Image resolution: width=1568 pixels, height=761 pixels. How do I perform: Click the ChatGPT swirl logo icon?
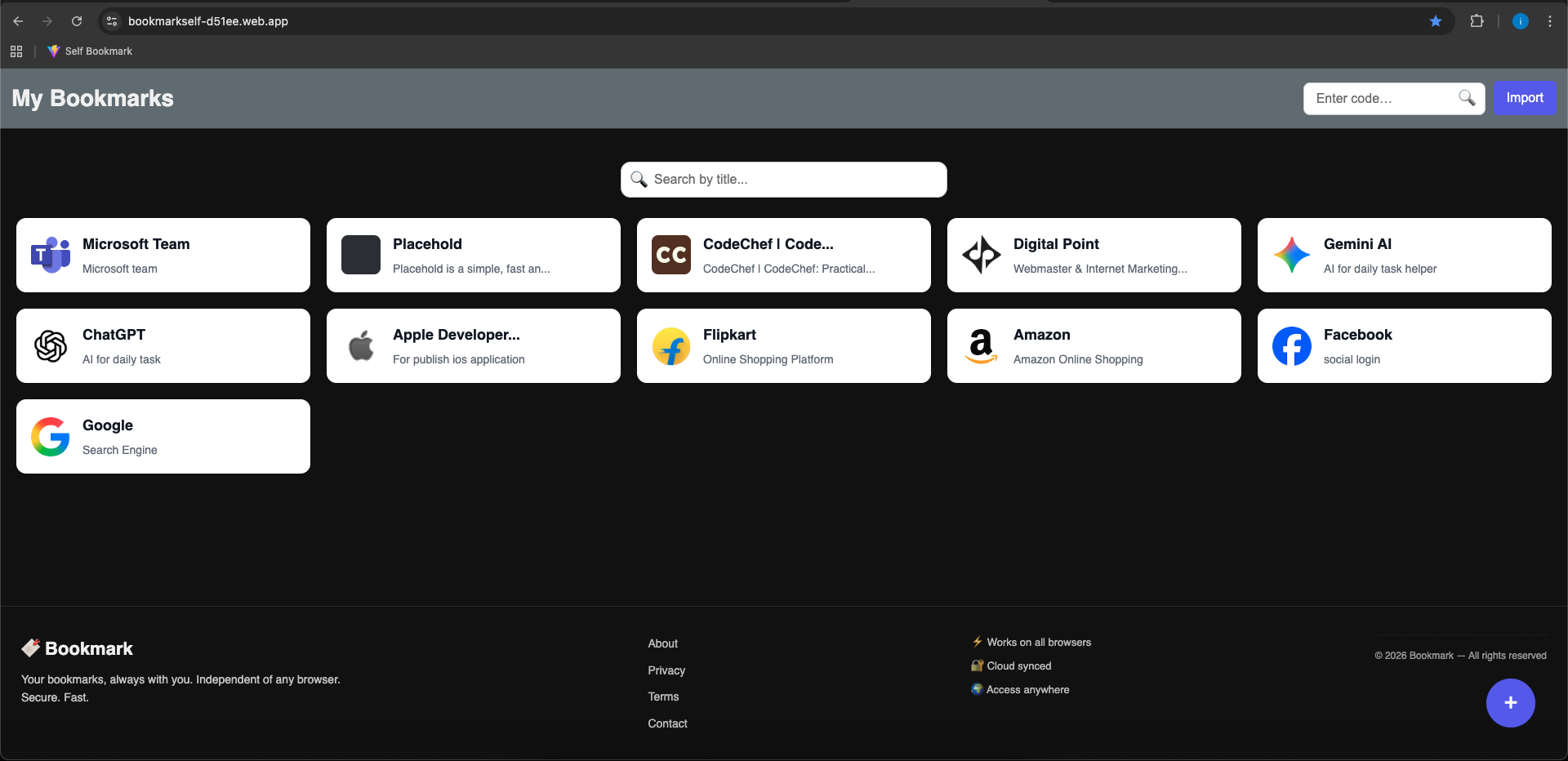click(x=51, y=345)
